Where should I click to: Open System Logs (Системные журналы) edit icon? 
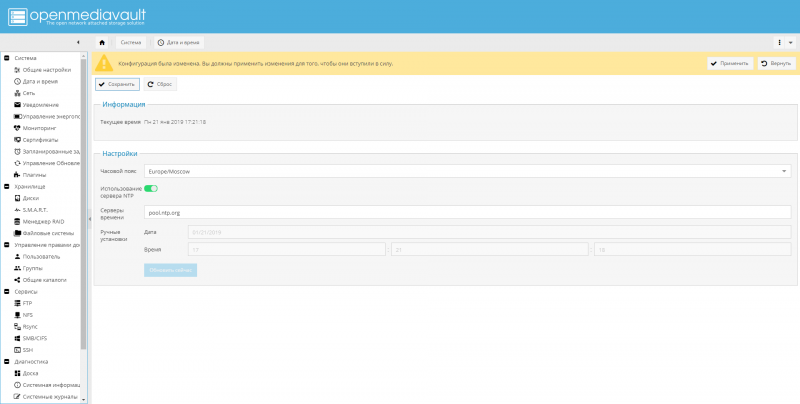click(17, 397)
